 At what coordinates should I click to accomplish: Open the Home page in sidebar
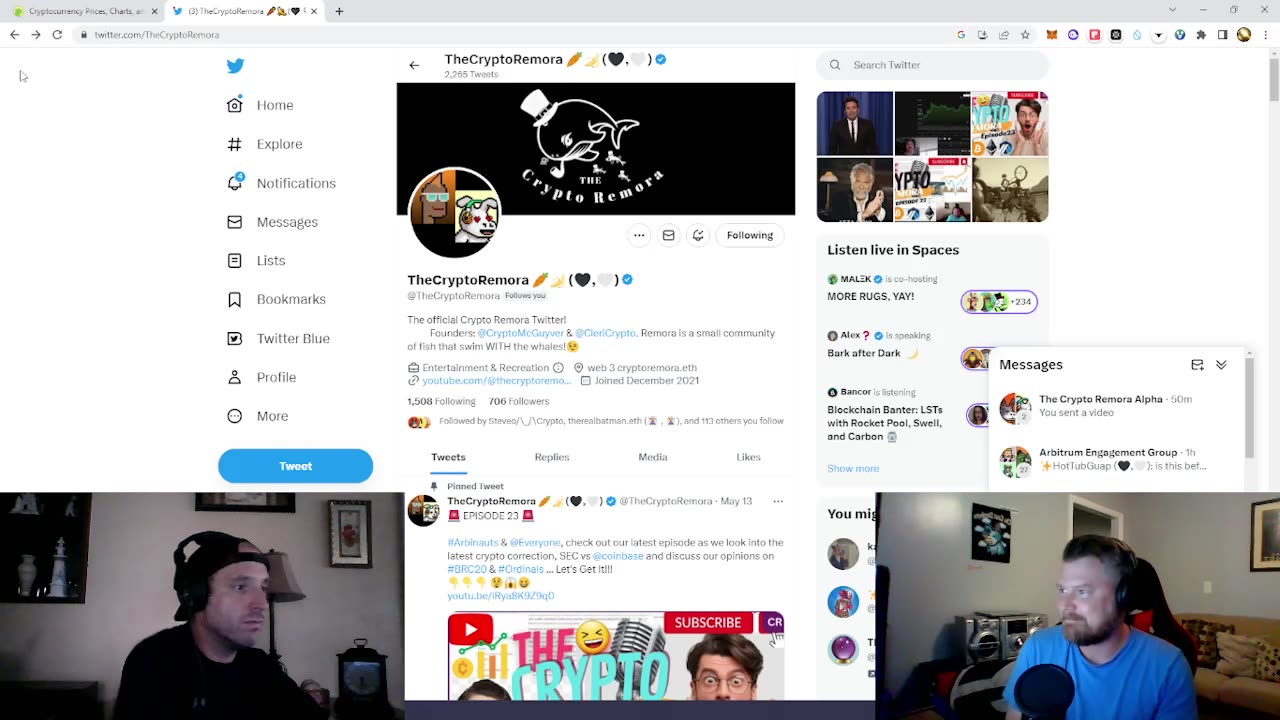pyautogui.click(x=260, y=105)
